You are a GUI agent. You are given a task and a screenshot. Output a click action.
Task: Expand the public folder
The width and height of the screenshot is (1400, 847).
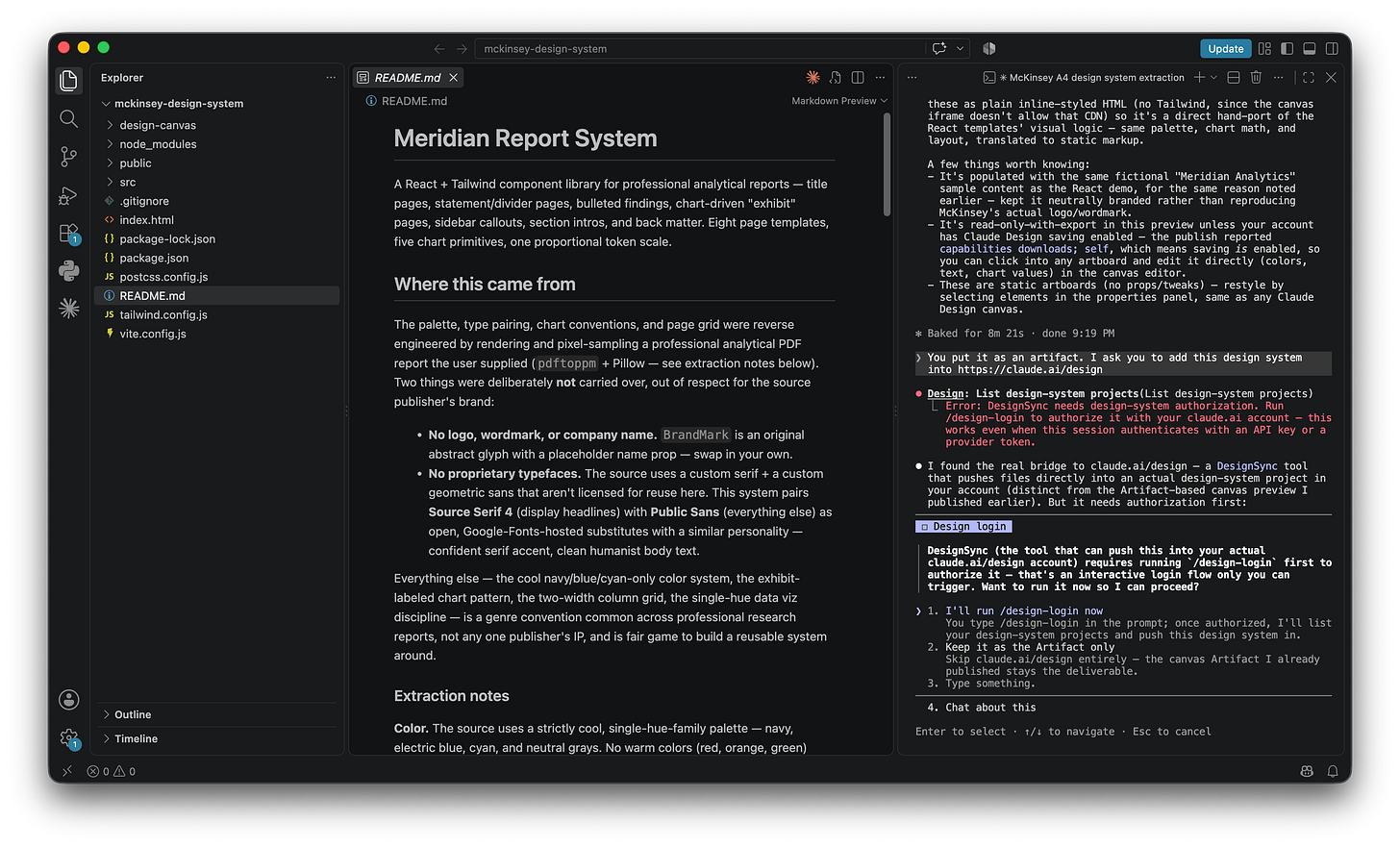[x=110, y=163]
